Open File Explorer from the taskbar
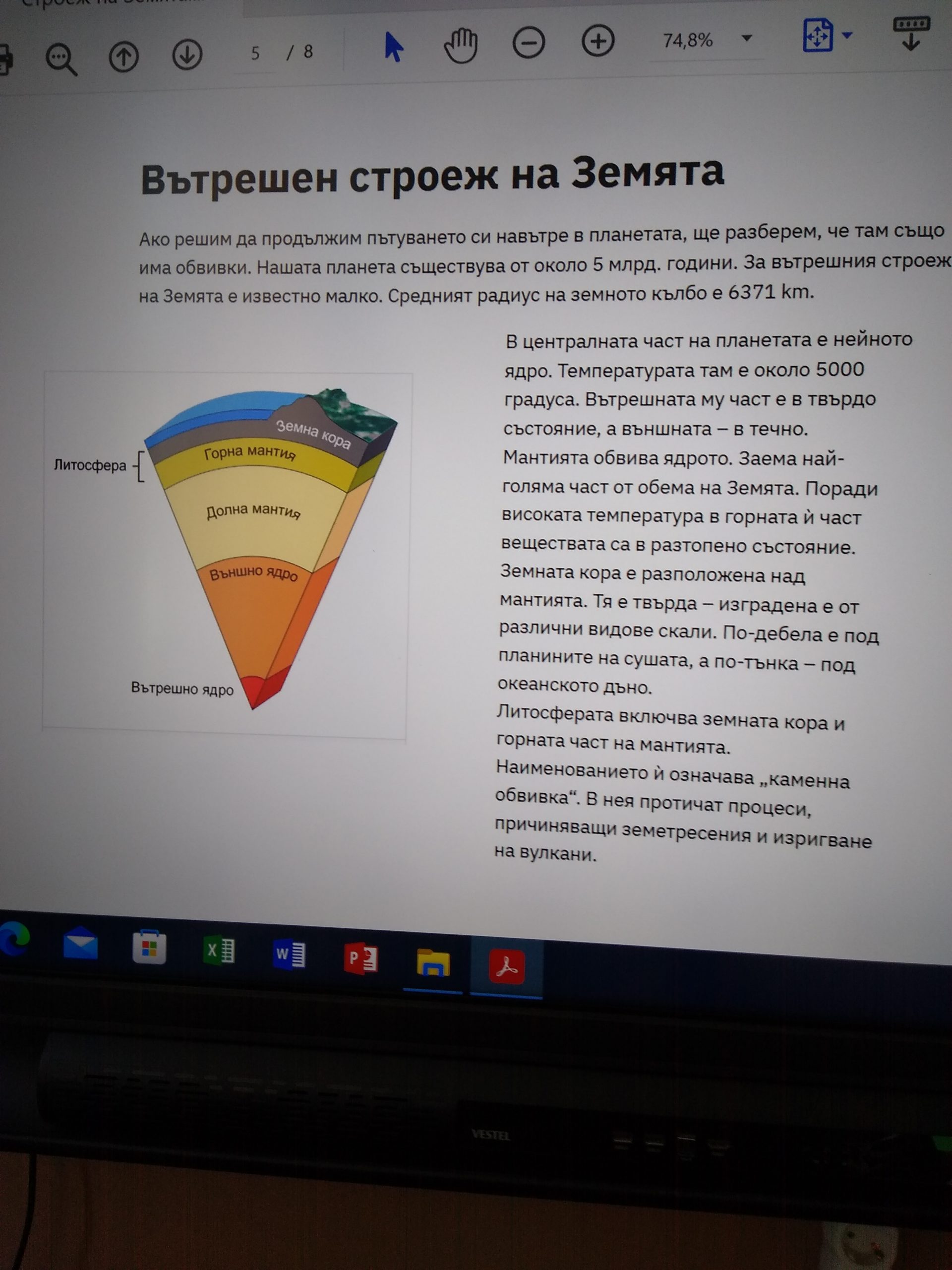This screenshot has width=952, height=1270. point(433,963)
